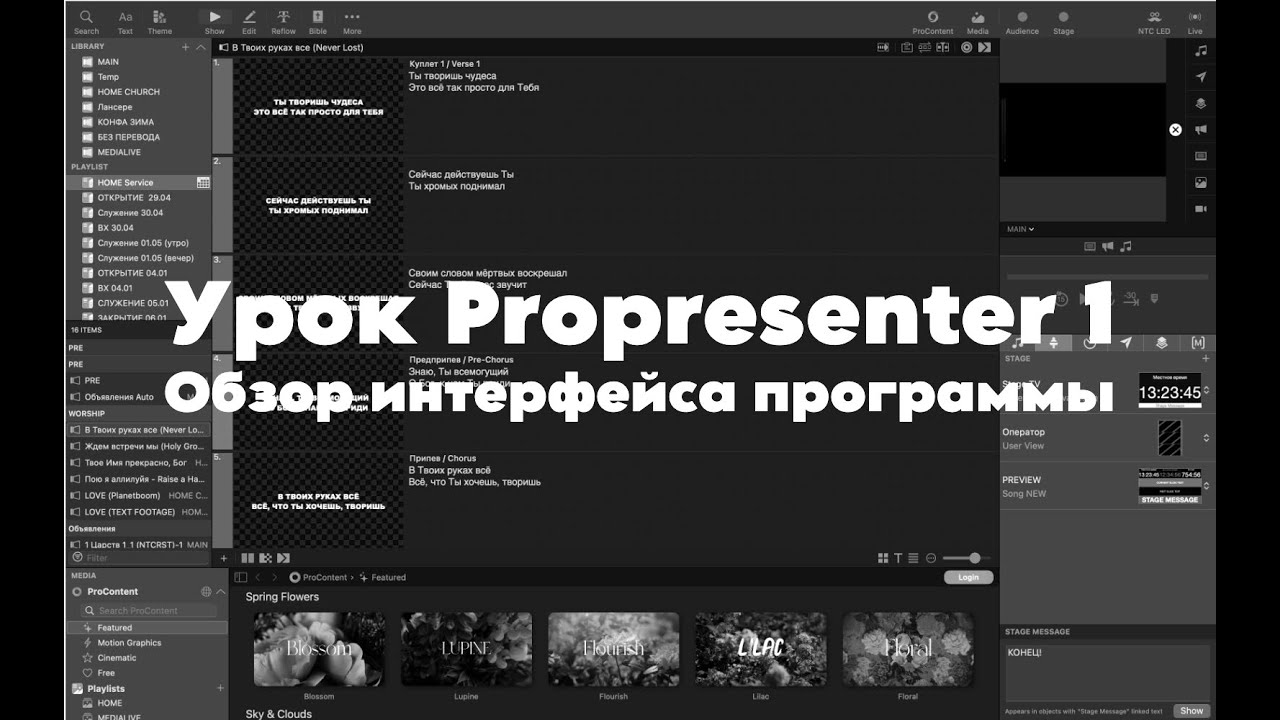
Task: Open the media picture icon in sidebar
Action: pyautogui.click(x=1201, y=183)
